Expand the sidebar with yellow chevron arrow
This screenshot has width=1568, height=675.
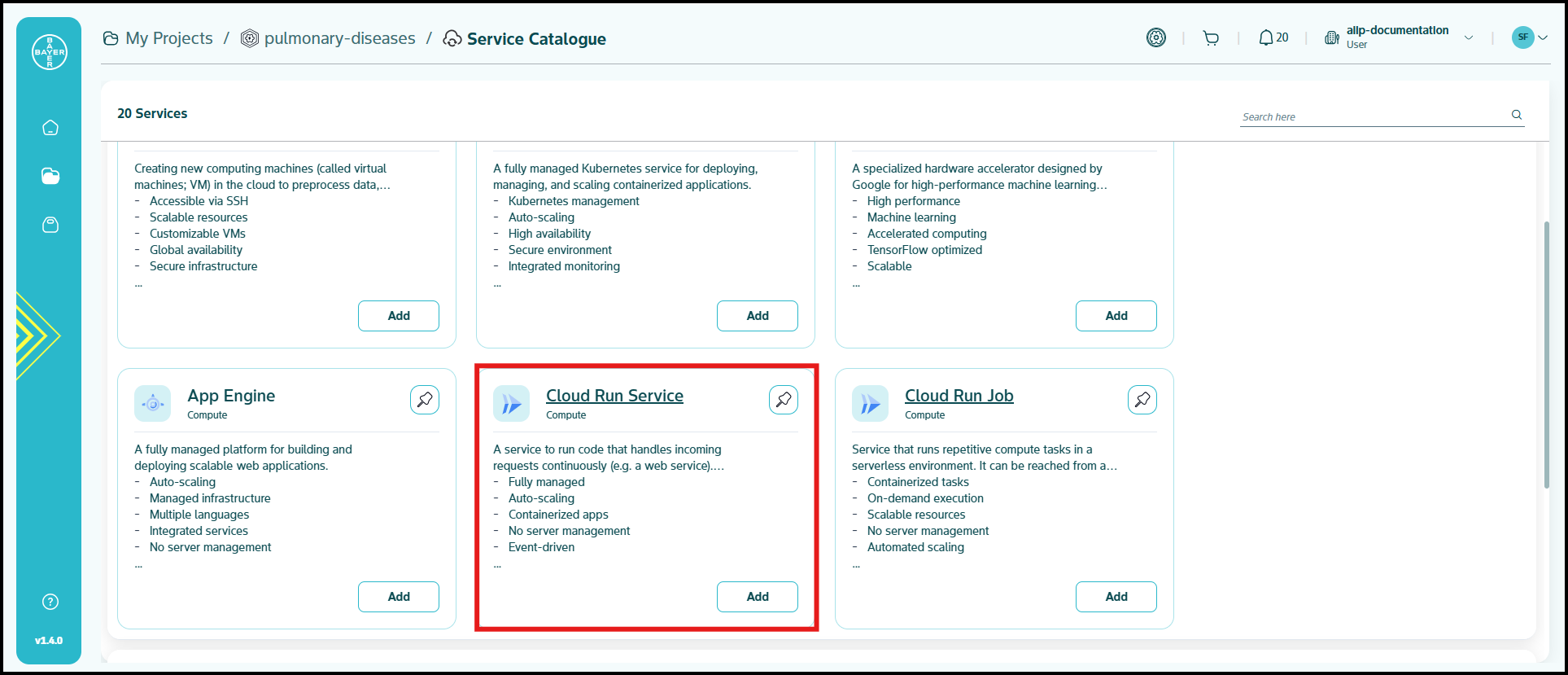[x=37, y=335]
